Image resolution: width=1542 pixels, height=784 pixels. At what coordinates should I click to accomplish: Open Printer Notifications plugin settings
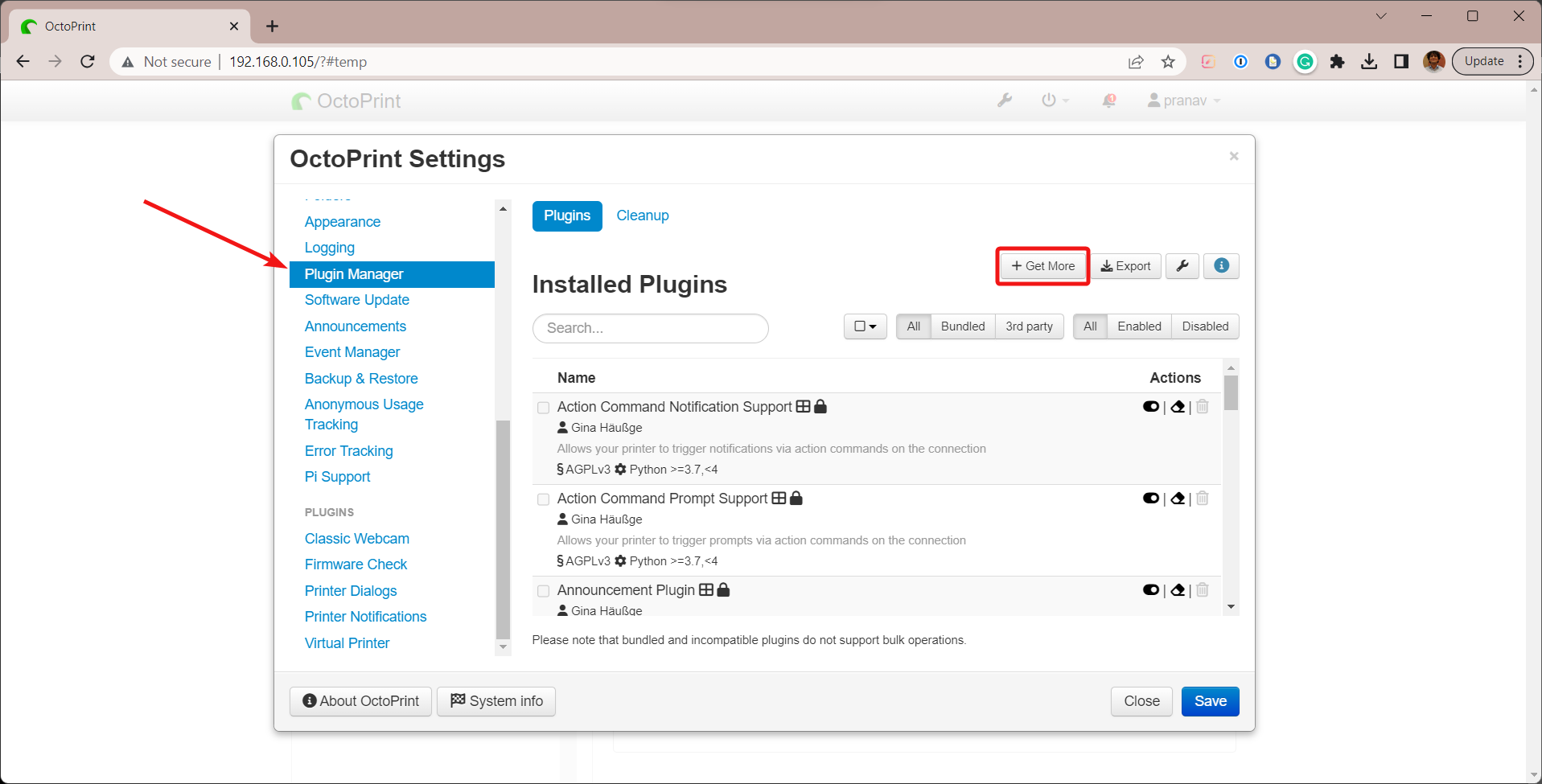(366, 617)
